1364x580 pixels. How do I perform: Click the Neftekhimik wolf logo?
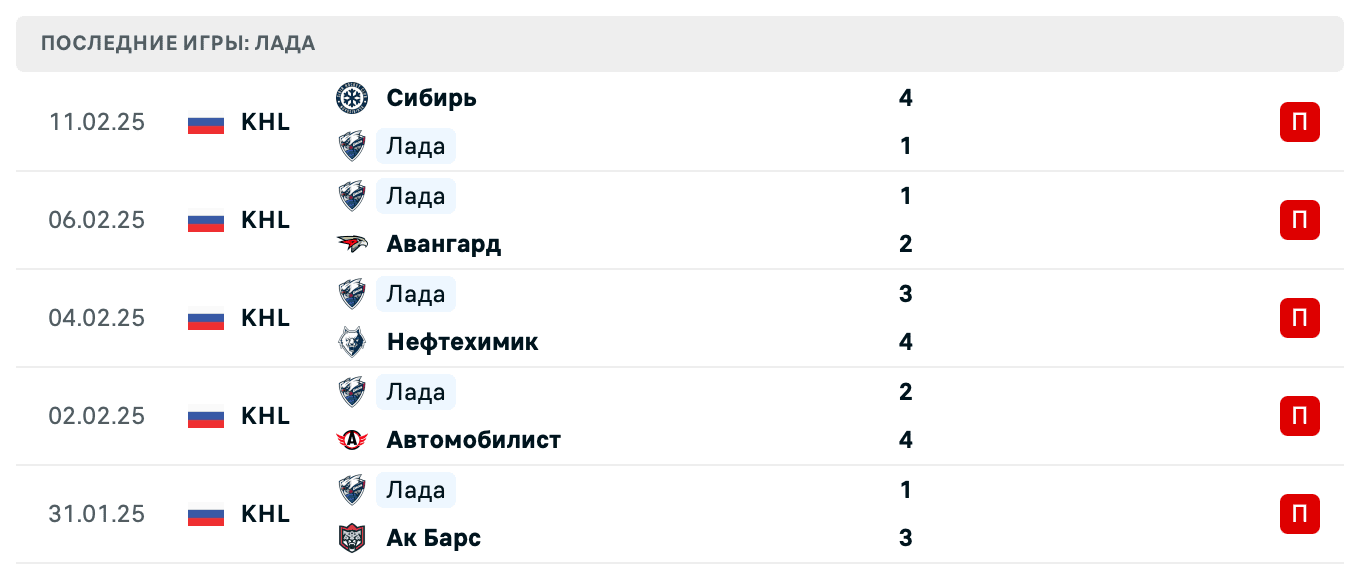351,342
